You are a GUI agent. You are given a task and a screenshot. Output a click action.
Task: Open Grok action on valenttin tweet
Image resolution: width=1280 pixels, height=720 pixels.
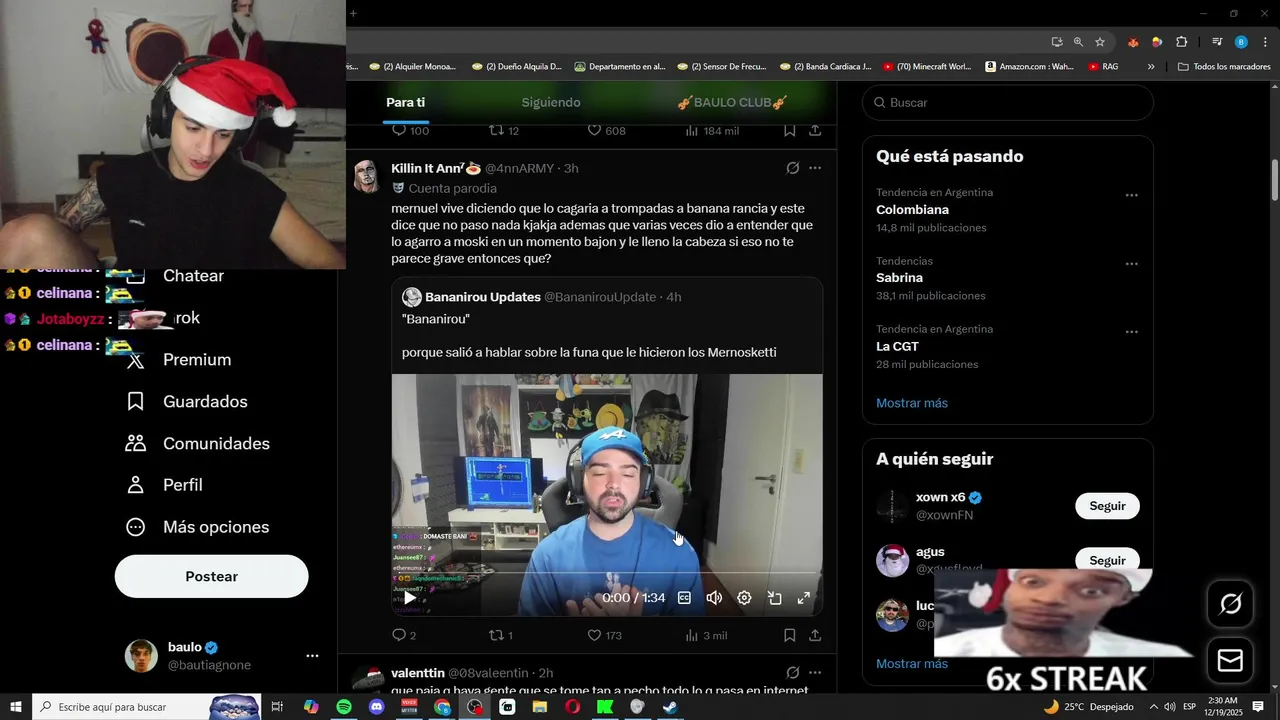pos(792,672)
